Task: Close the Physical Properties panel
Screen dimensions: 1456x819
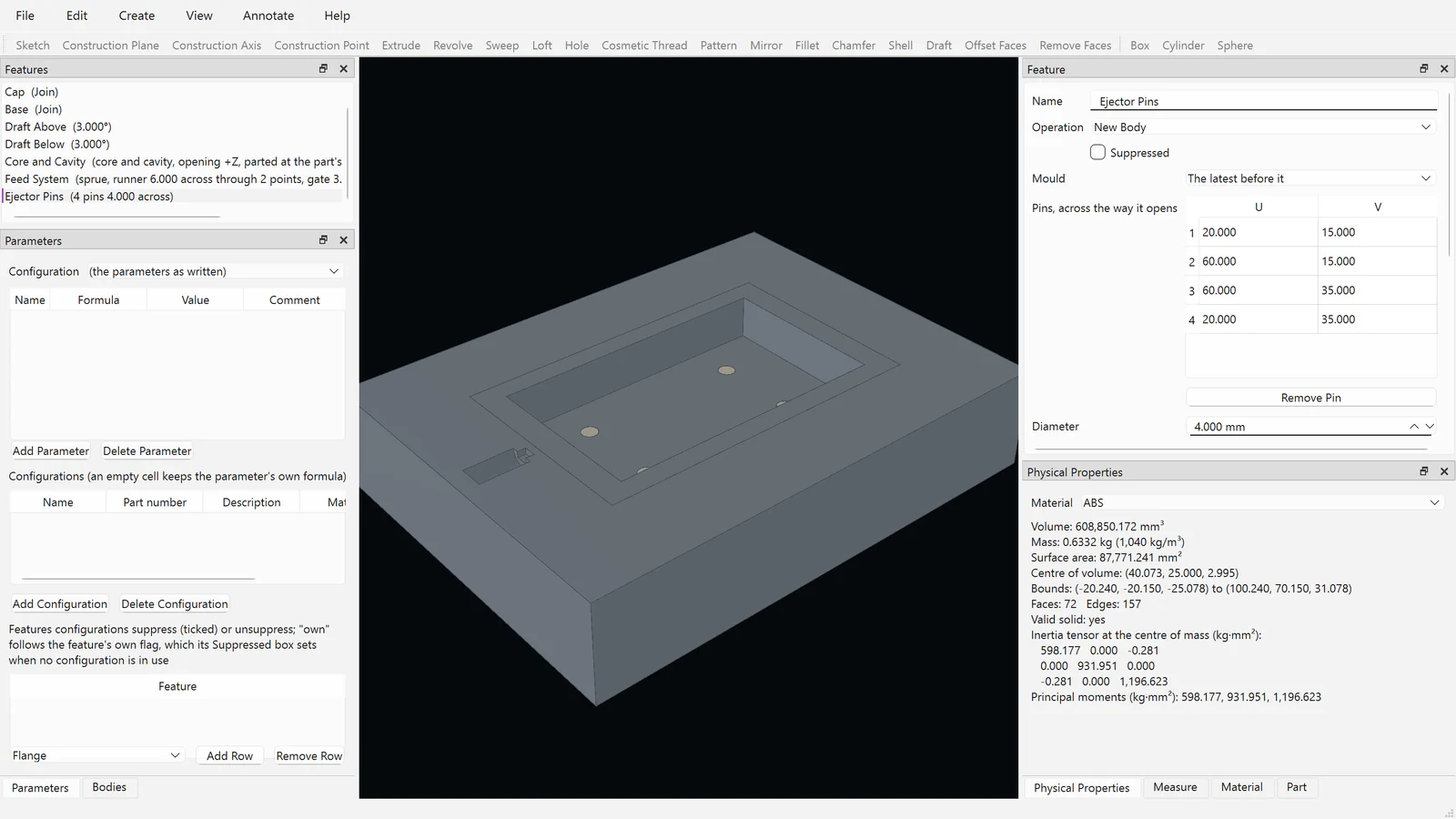Action: (1444, 470)
